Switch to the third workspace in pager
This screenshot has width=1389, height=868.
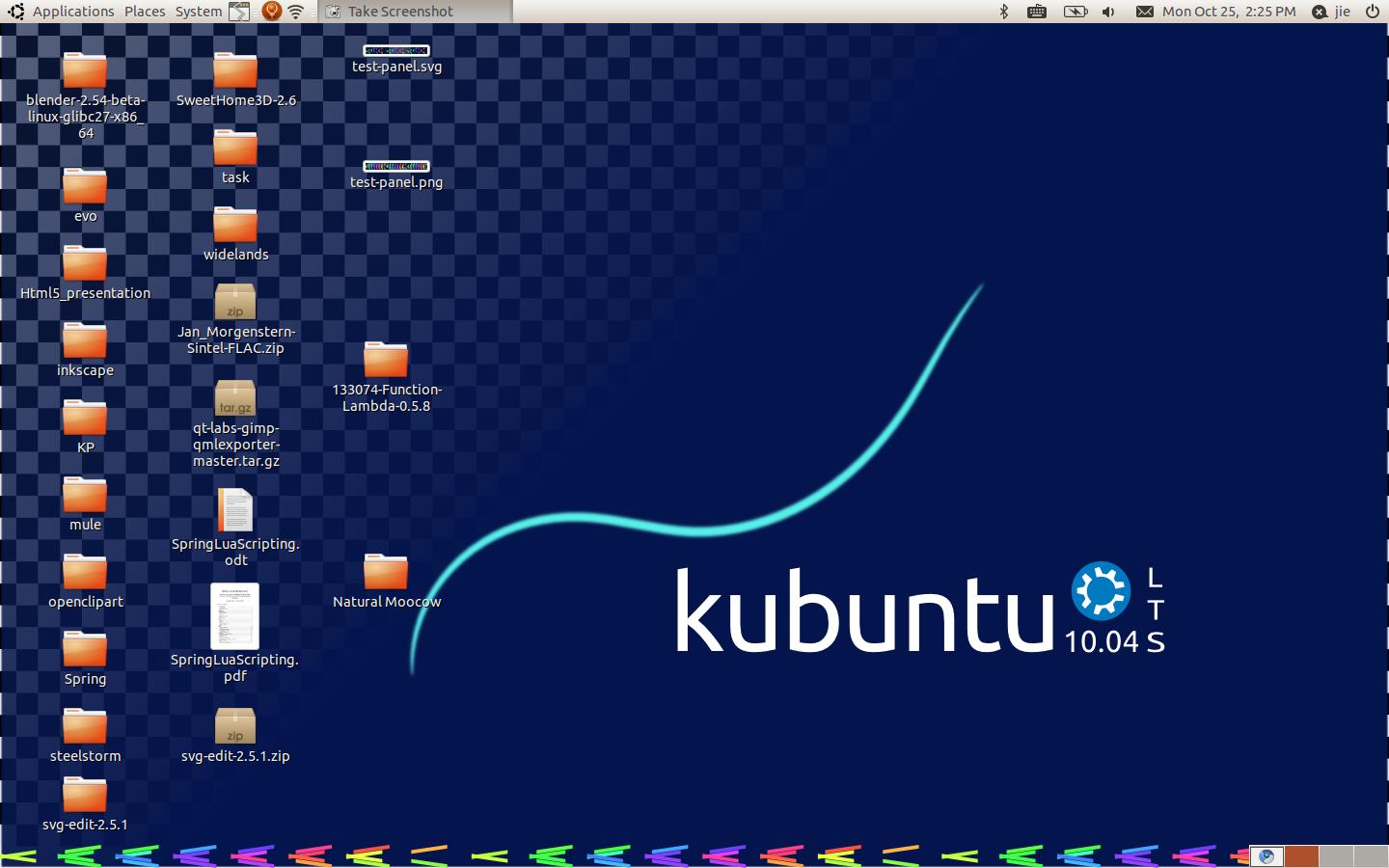tap(1335, 855)
